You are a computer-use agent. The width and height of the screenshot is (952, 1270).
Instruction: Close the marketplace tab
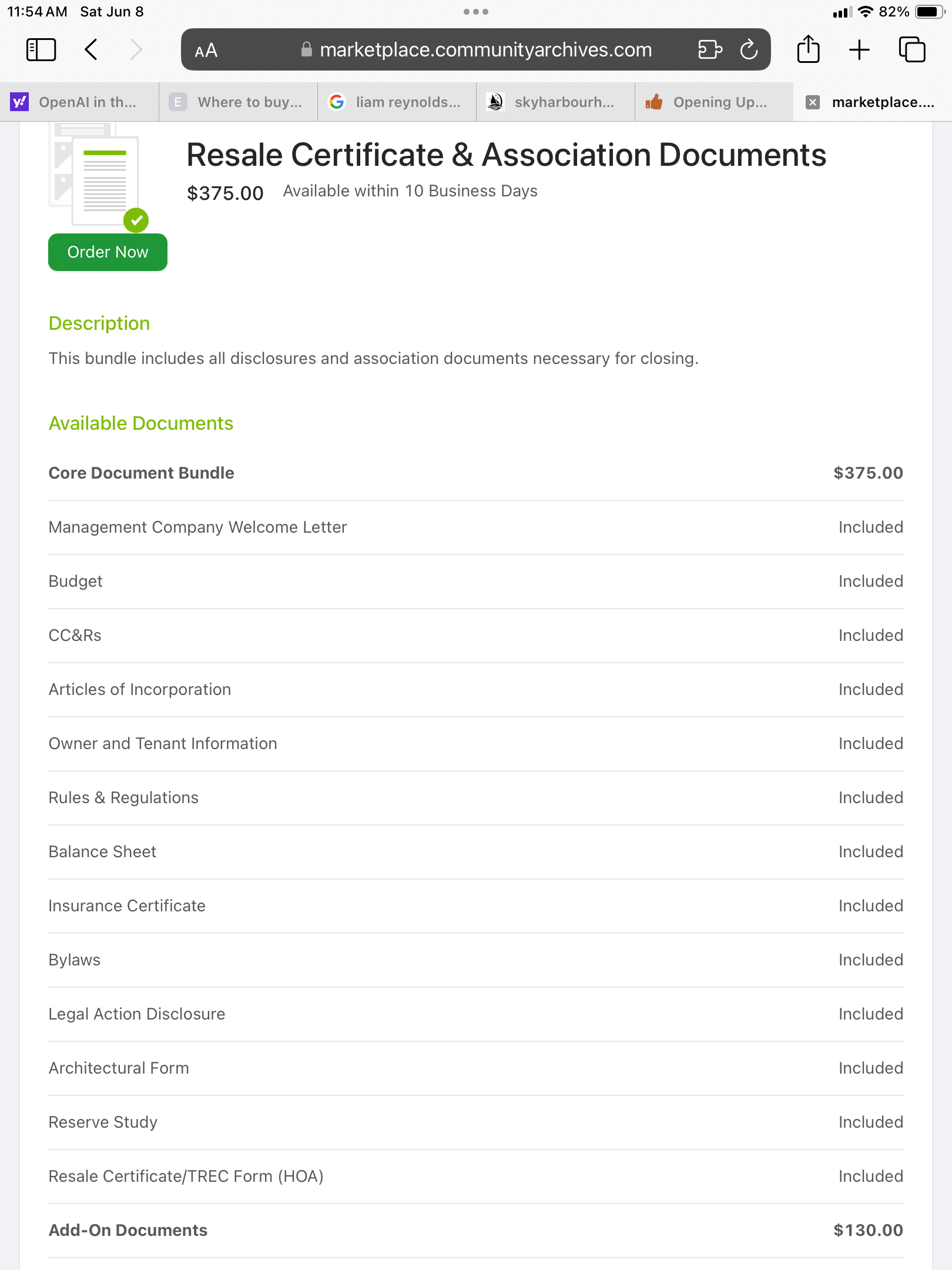coord(813,102)
